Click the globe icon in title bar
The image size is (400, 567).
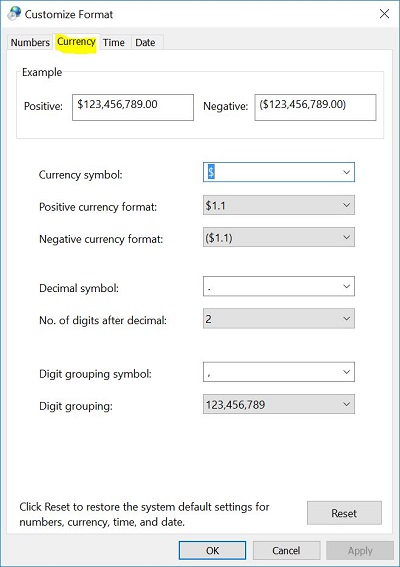coord(14,13)
